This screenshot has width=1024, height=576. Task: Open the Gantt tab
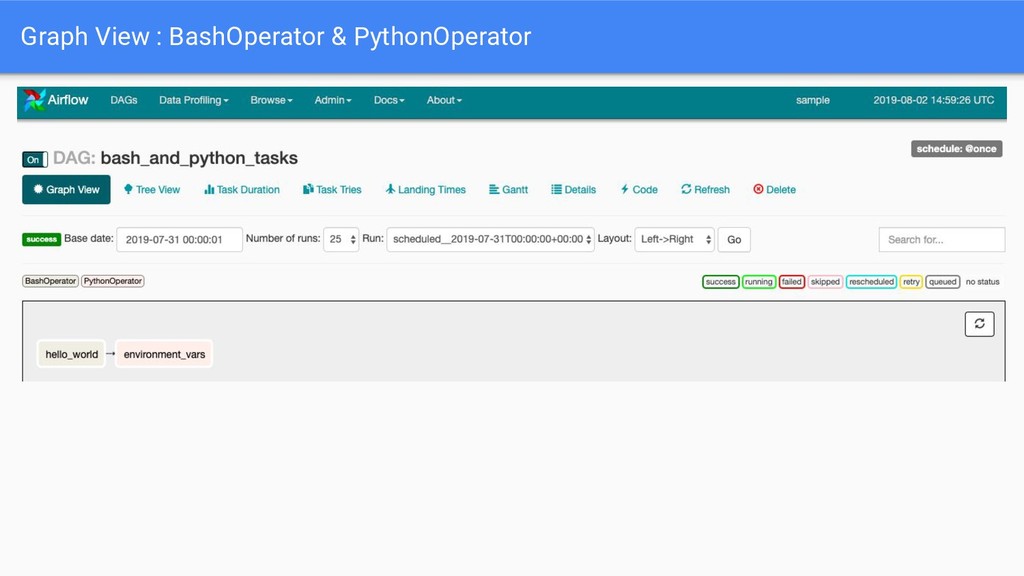(508, 189)
